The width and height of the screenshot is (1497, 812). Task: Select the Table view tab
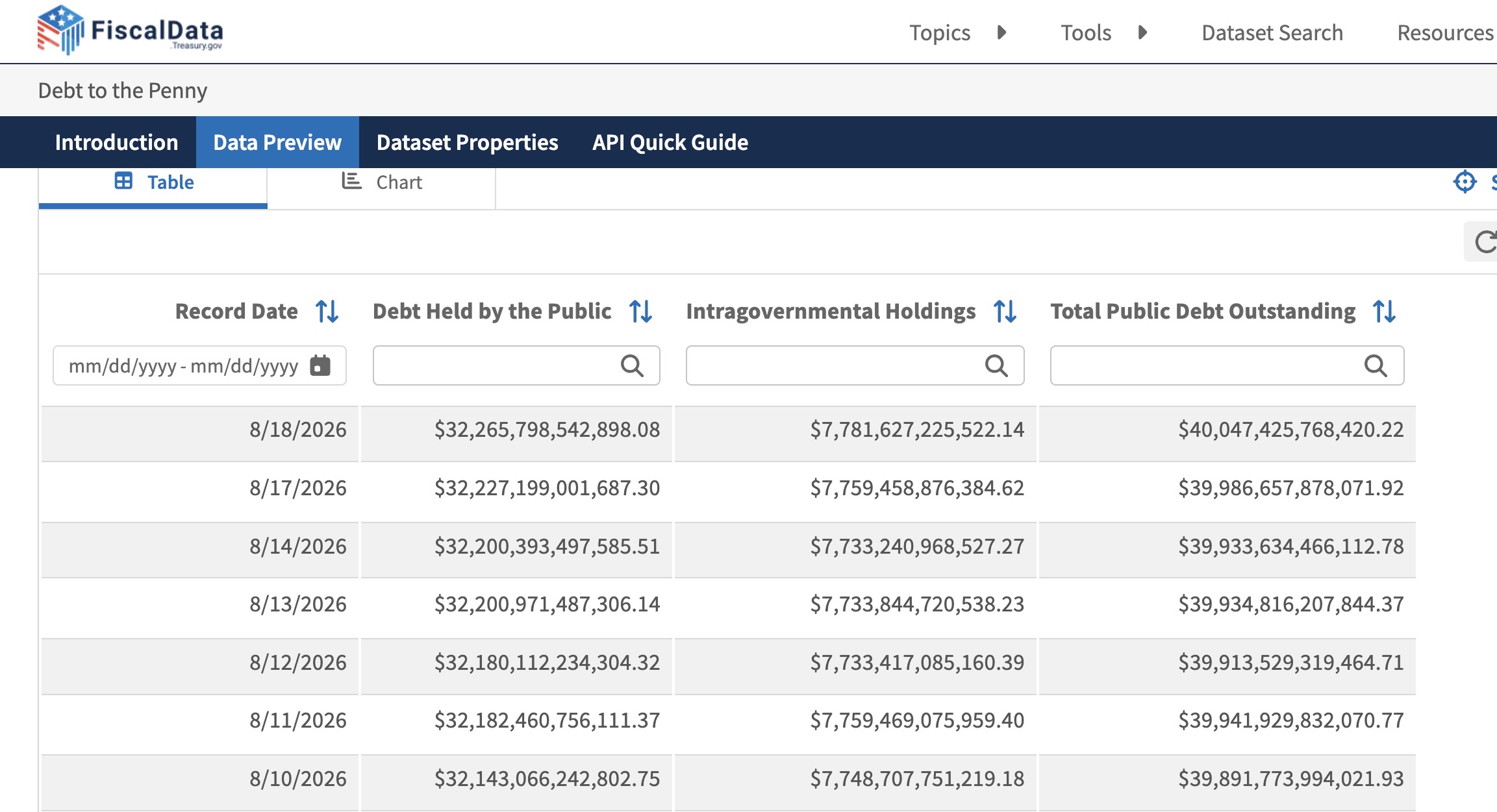tap(153, 182)
